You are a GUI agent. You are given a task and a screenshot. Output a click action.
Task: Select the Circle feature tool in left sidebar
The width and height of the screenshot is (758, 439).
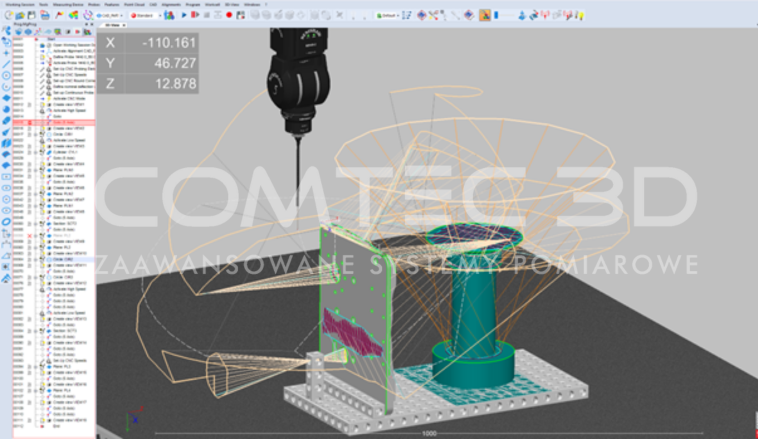tap(6, 75)
